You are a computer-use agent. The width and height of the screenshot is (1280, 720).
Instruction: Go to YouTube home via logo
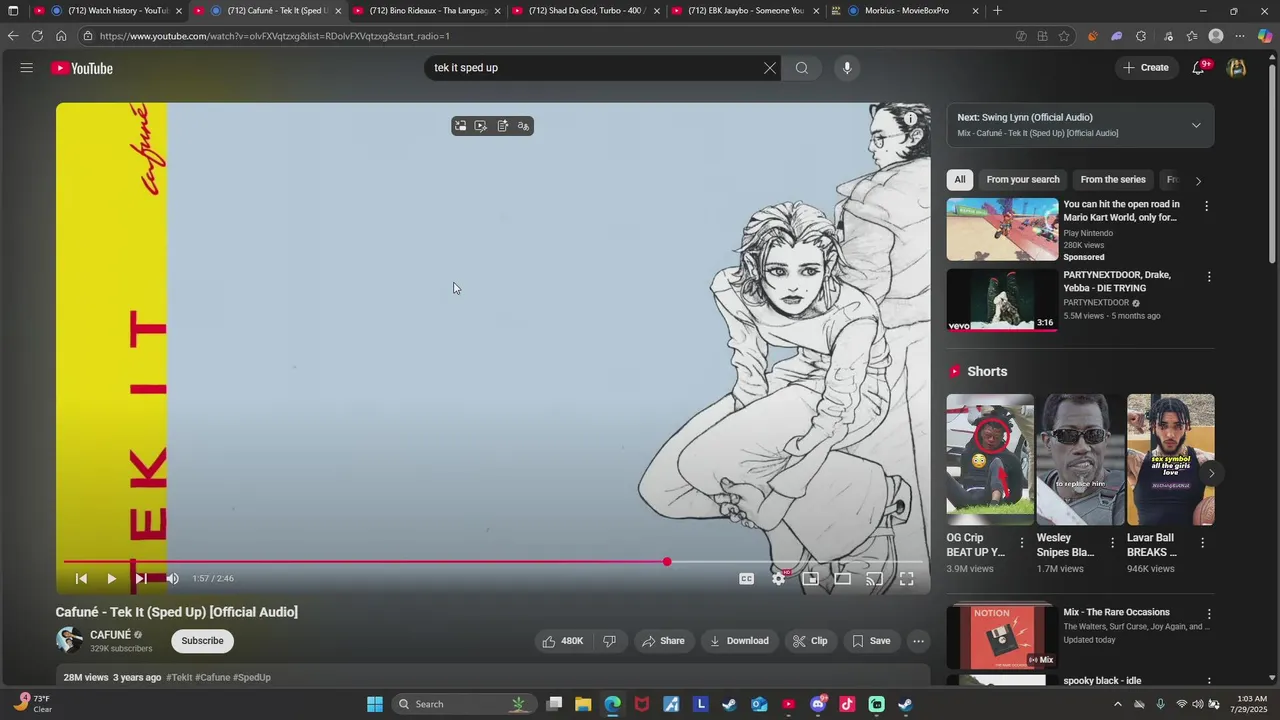click(x=82, y=68)
